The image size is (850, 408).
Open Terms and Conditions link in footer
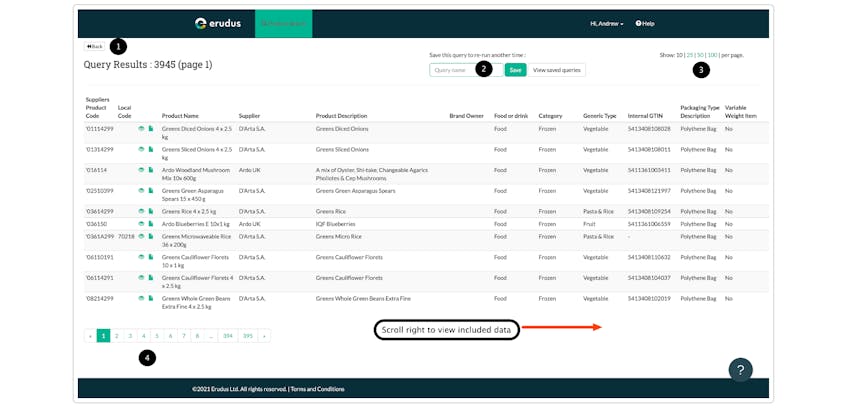coord(317,389)
